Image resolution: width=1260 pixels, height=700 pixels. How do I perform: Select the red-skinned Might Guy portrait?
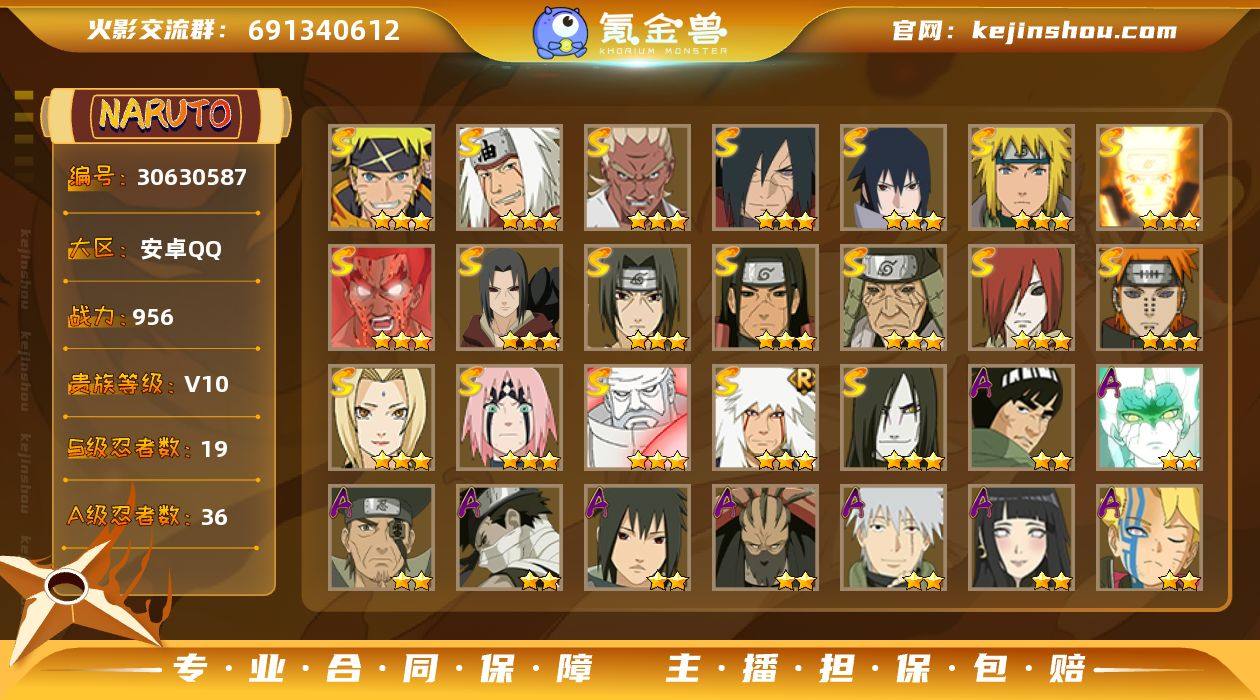point(381,298)
